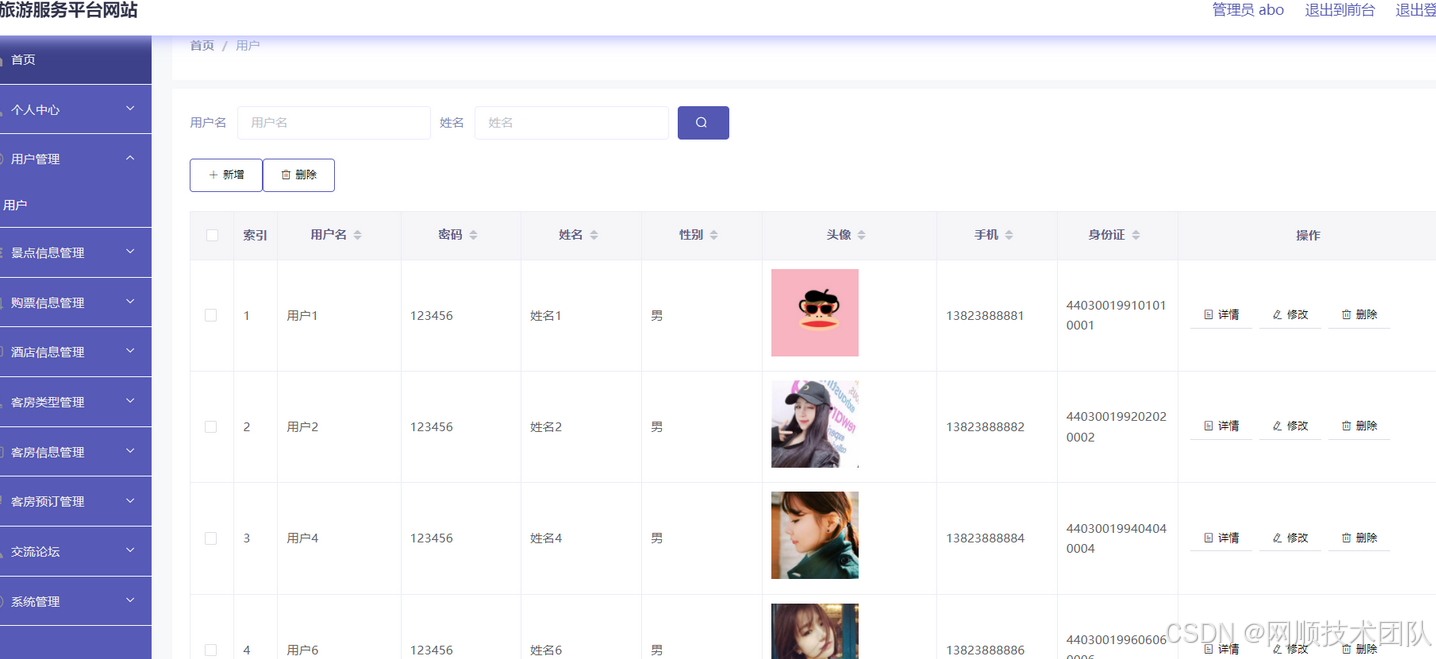1436x659 pixels.
Task: Expand 系统管理 chevron
Action: 130,600
